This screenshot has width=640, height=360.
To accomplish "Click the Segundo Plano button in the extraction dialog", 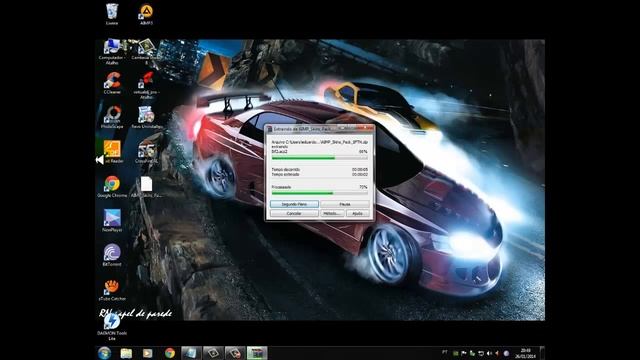I will click(294, 204).
